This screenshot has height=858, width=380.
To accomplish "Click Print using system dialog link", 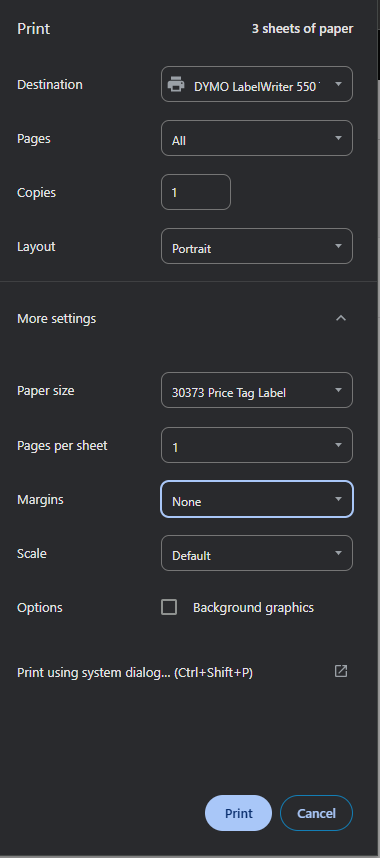I will (135, 673).
